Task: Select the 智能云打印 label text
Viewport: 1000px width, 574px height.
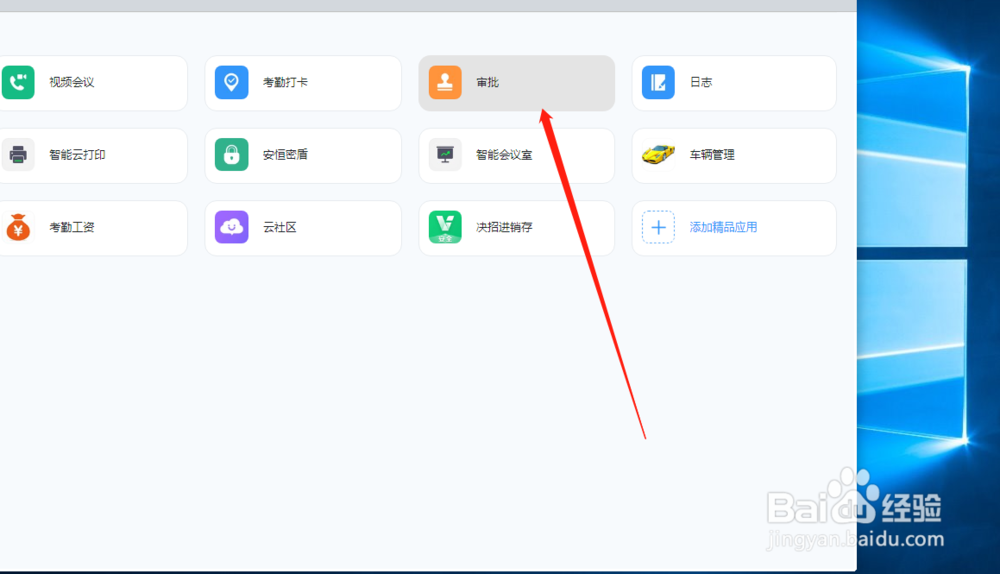Action: point(77,154)
